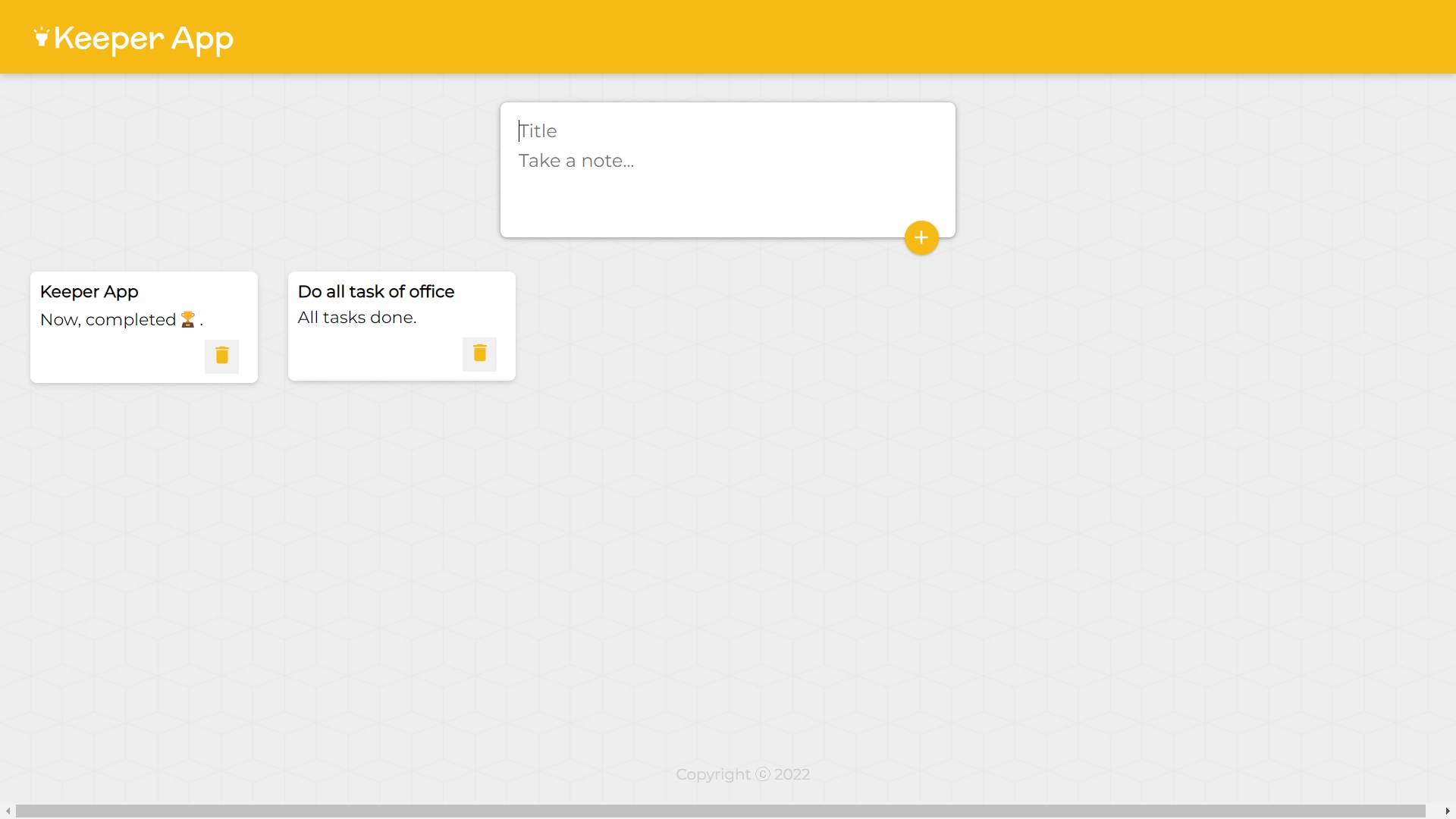
Task: Click the scrollbar left arrow
Action: tap(8, 811)
